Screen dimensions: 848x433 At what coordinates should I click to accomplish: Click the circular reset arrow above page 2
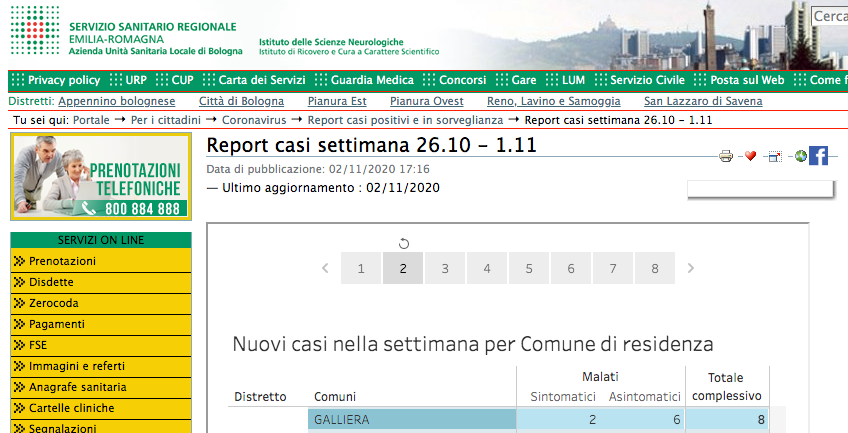coord(403,243)
